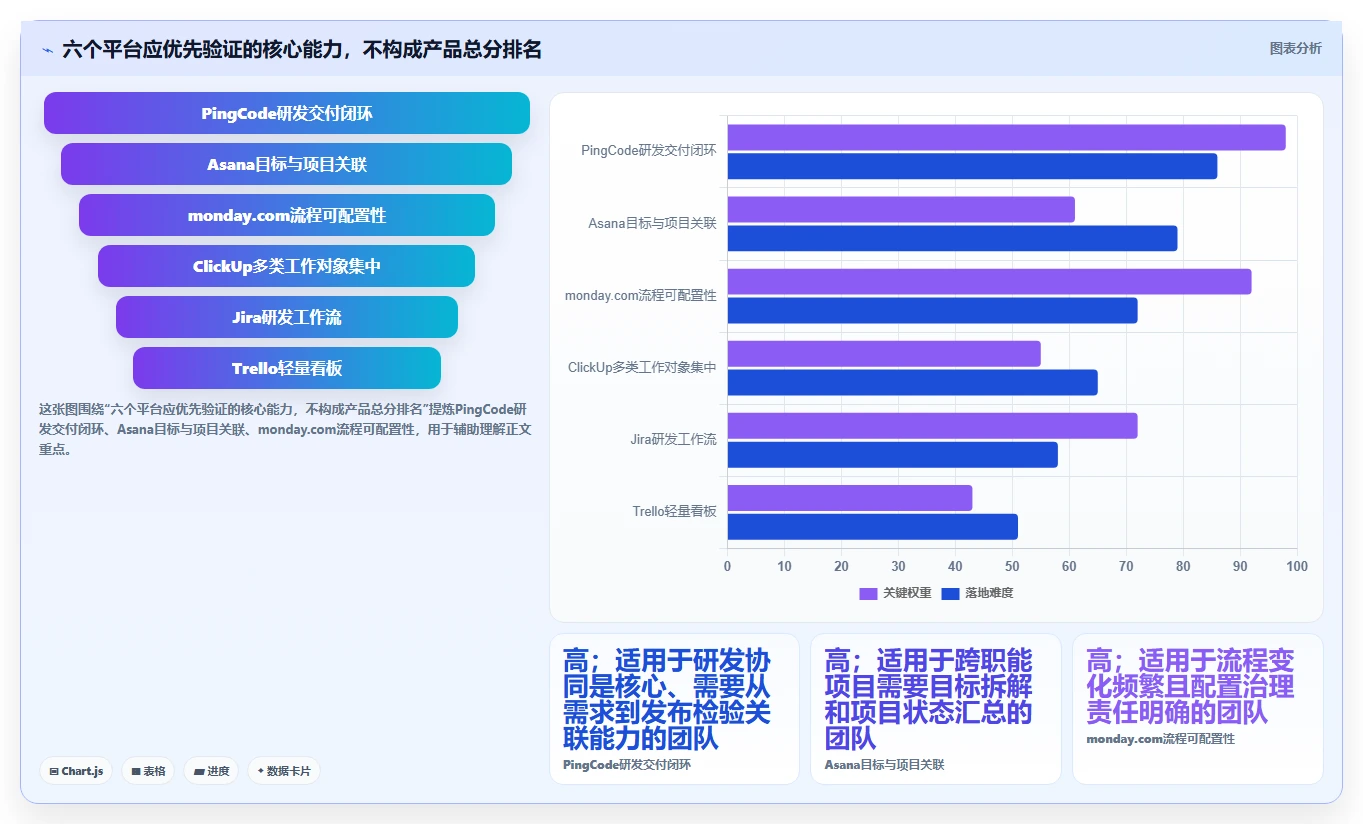Click chart axis label PingCode研发交付闭环

click(649, 151)
